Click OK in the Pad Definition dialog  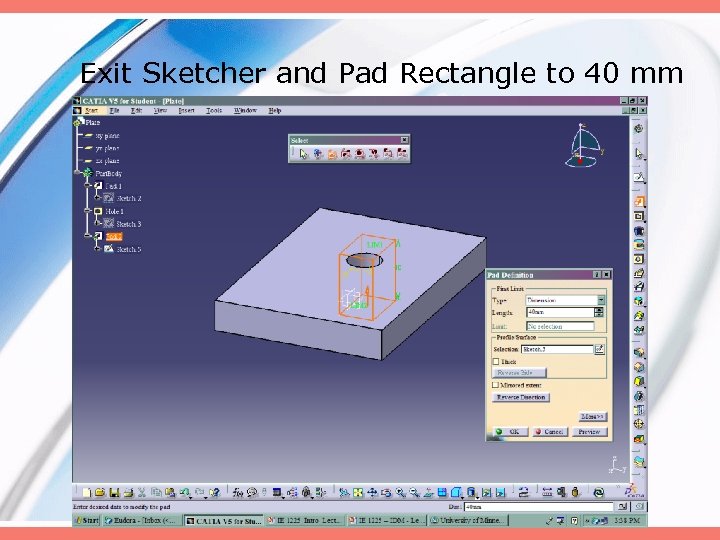point(510,432)
